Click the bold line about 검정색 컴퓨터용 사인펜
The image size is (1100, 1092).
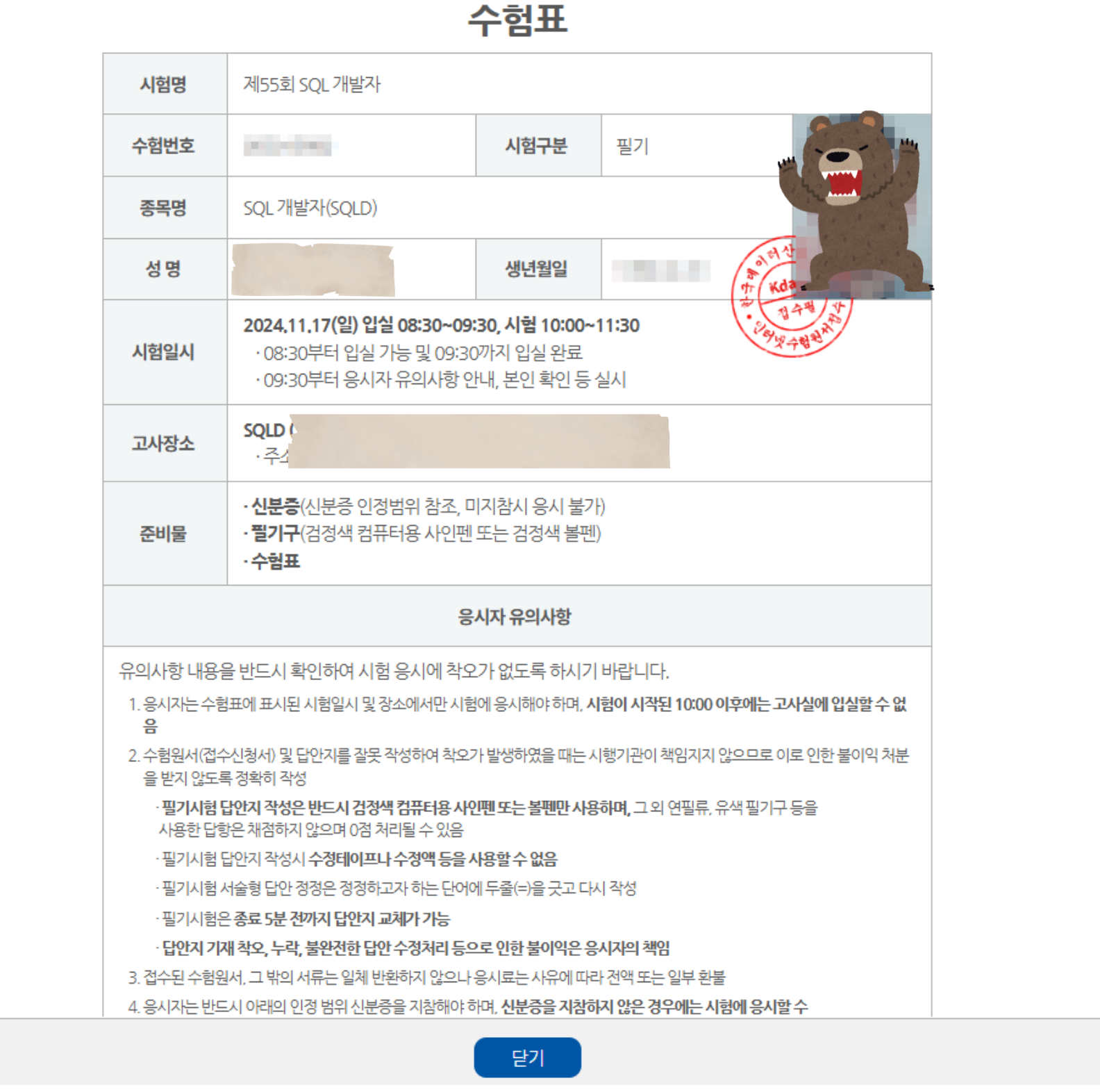[487, 818]
